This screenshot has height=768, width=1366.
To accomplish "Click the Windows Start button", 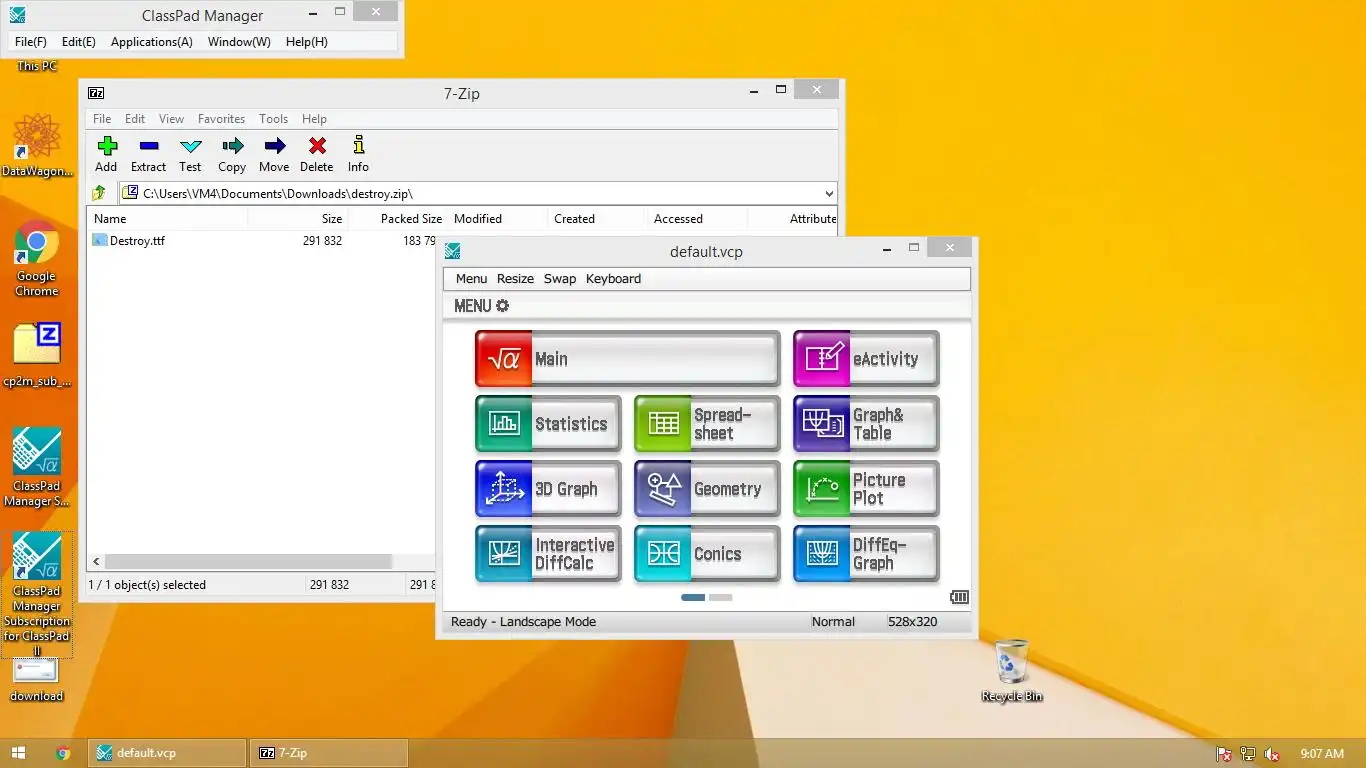I will pos(18,753).
